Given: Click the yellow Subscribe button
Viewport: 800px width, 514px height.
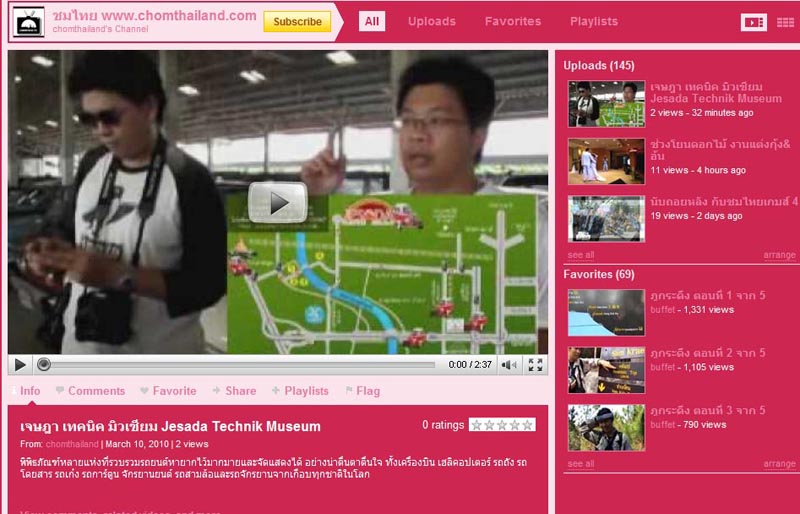Looking at the screenshot, I should tap(297, 21).
